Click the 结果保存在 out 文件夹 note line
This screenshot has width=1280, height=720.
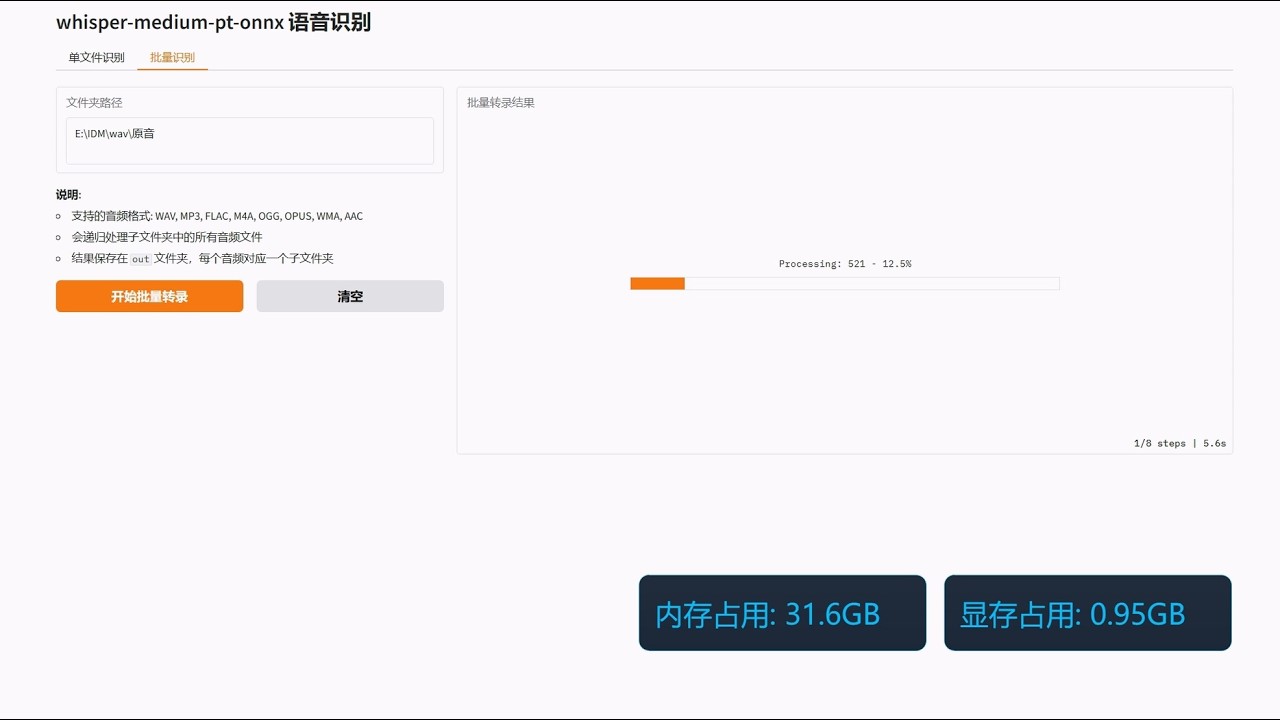[x=202, y=258]
